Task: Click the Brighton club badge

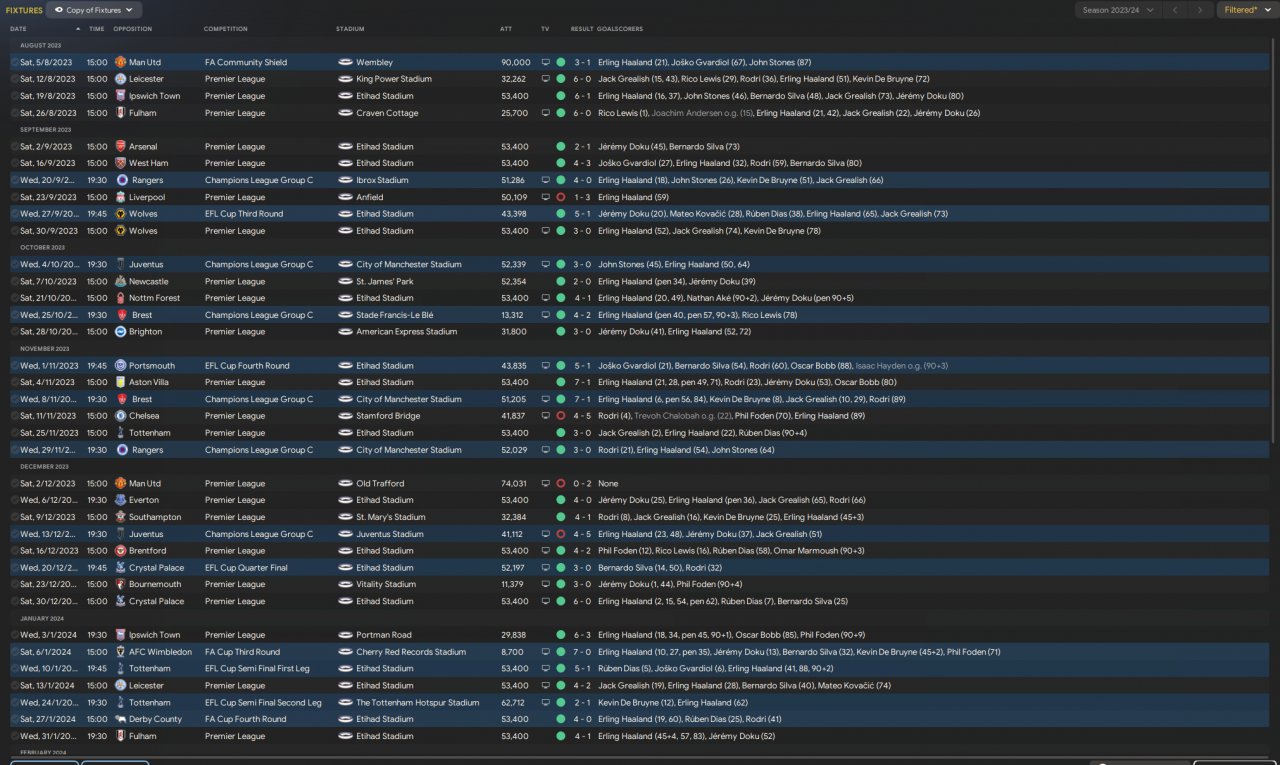Action: (x=120, y=332)
